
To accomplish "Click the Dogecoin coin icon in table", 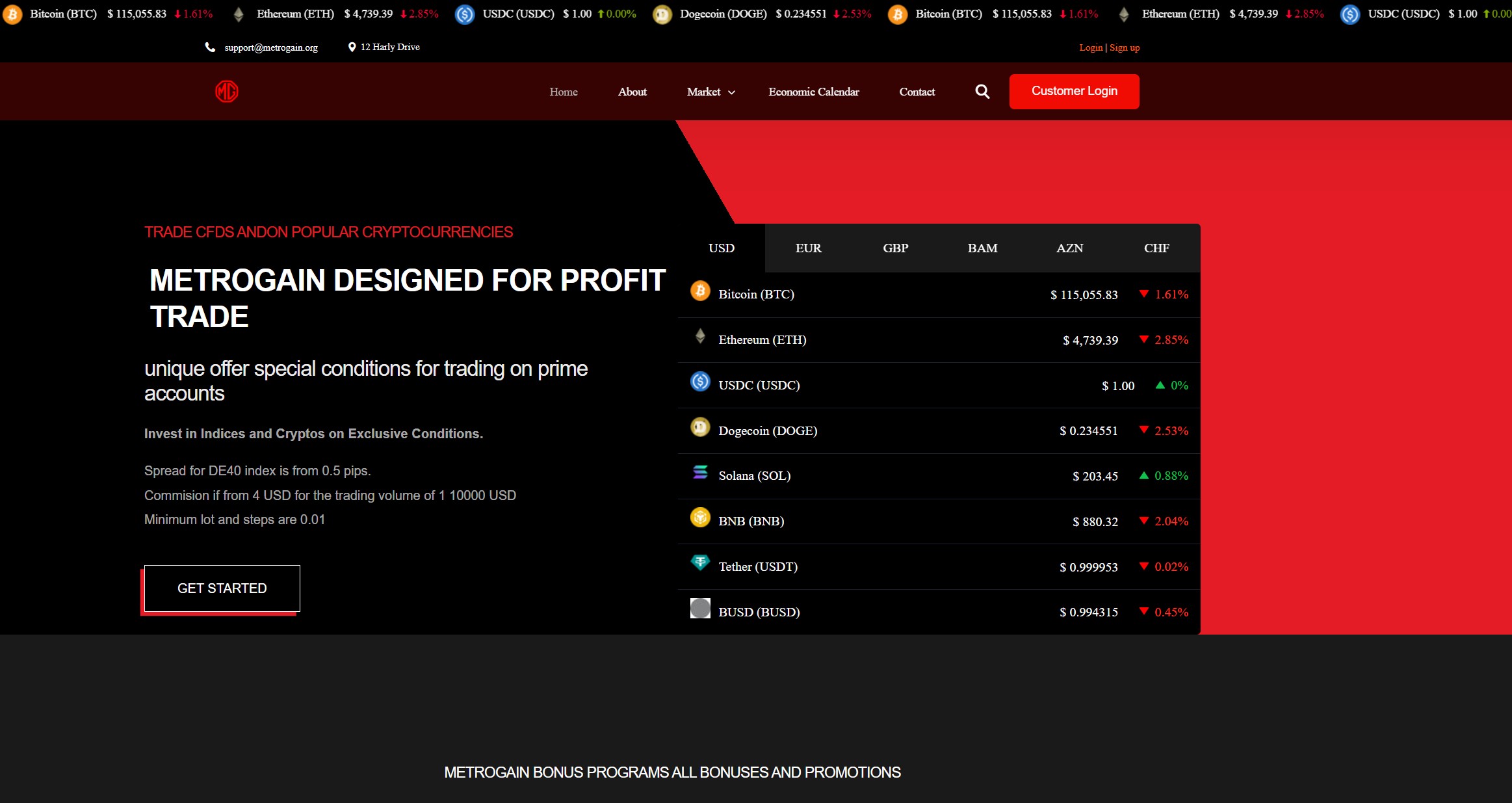I will 700,427.
